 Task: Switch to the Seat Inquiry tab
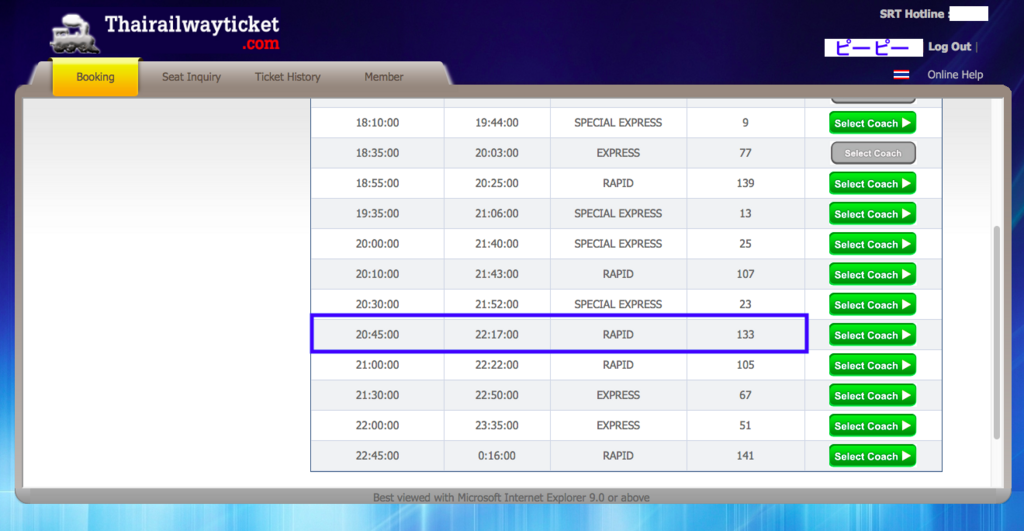191,77
